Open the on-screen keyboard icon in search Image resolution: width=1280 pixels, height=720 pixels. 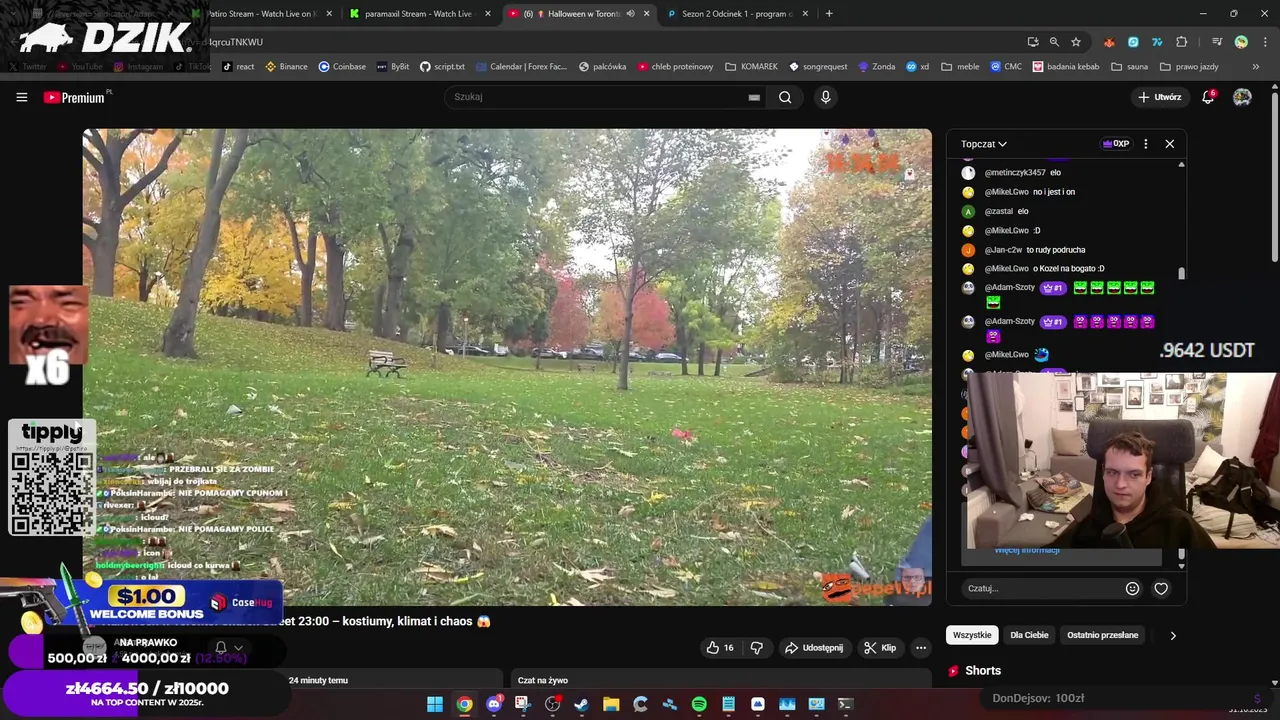click(x=754, y=97)
